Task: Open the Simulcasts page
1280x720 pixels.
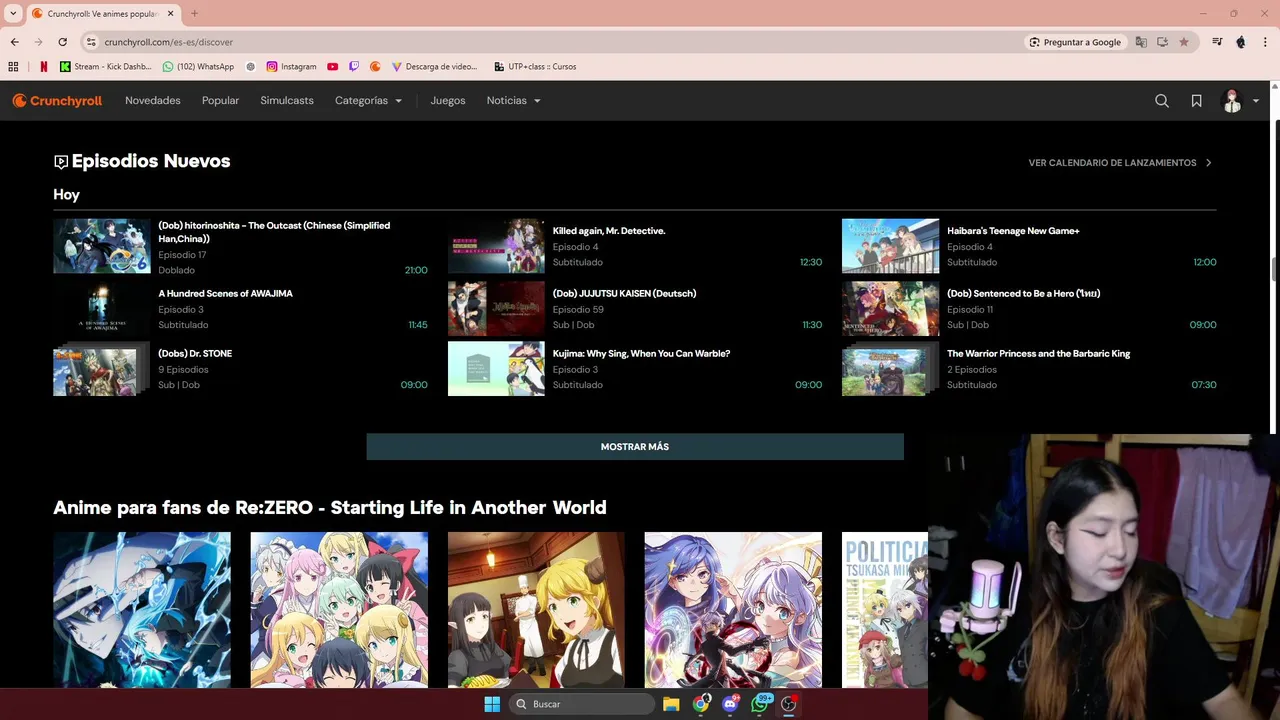Action: pyautogui.click(x=287, y=101)
